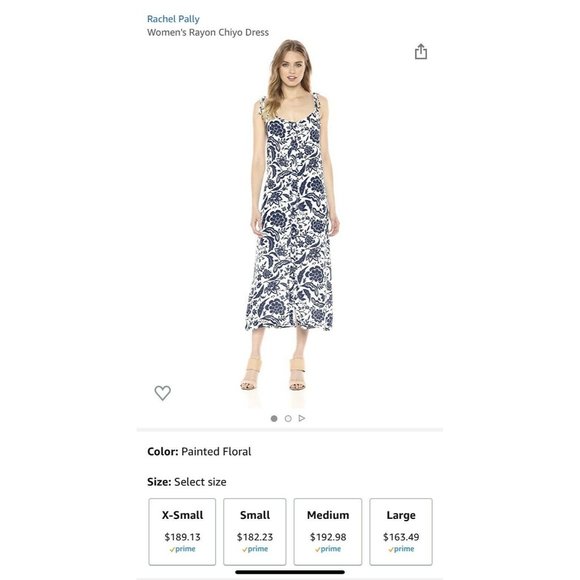Tap the share icon
Screen dimensions: 580x580
(x=421, y=51)
